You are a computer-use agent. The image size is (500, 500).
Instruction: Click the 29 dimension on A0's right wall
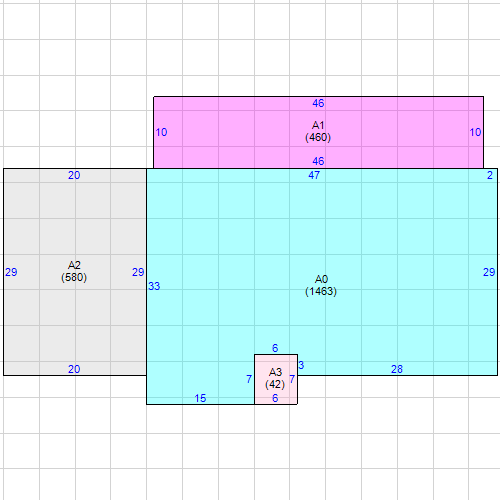coord(489,272)
